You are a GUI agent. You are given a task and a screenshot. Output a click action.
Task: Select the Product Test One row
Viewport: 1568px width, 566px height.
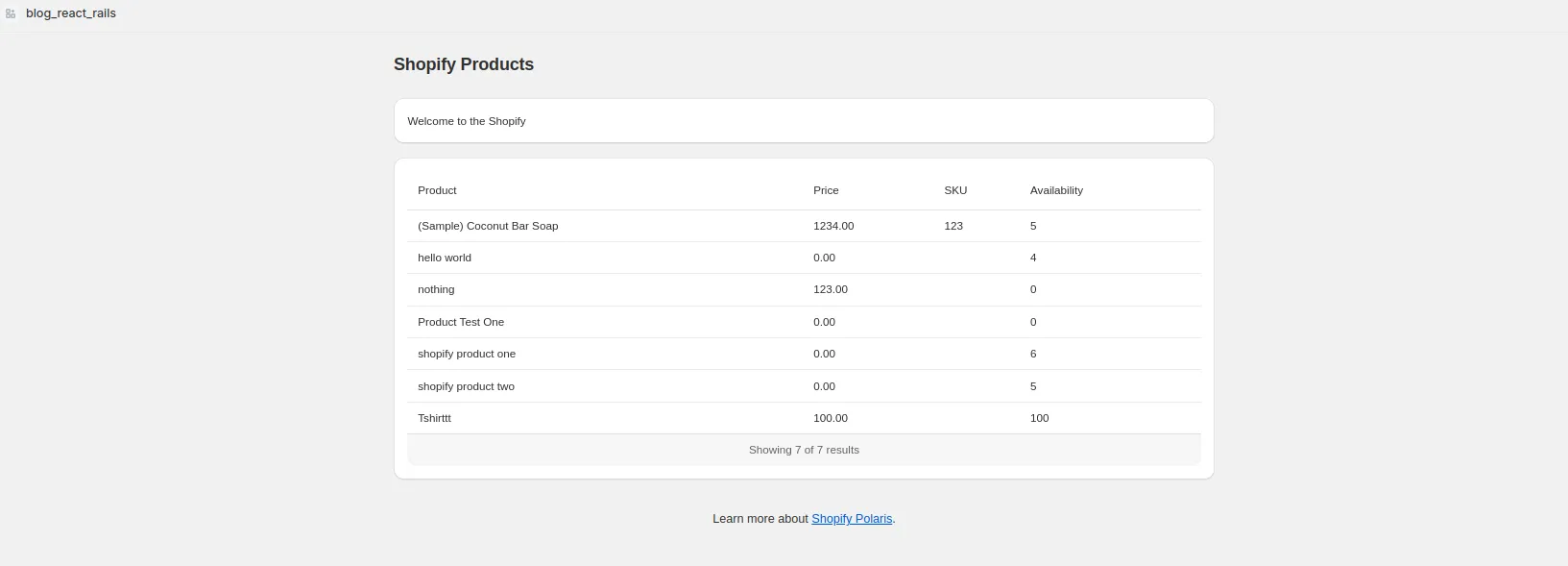pos(804,322)
